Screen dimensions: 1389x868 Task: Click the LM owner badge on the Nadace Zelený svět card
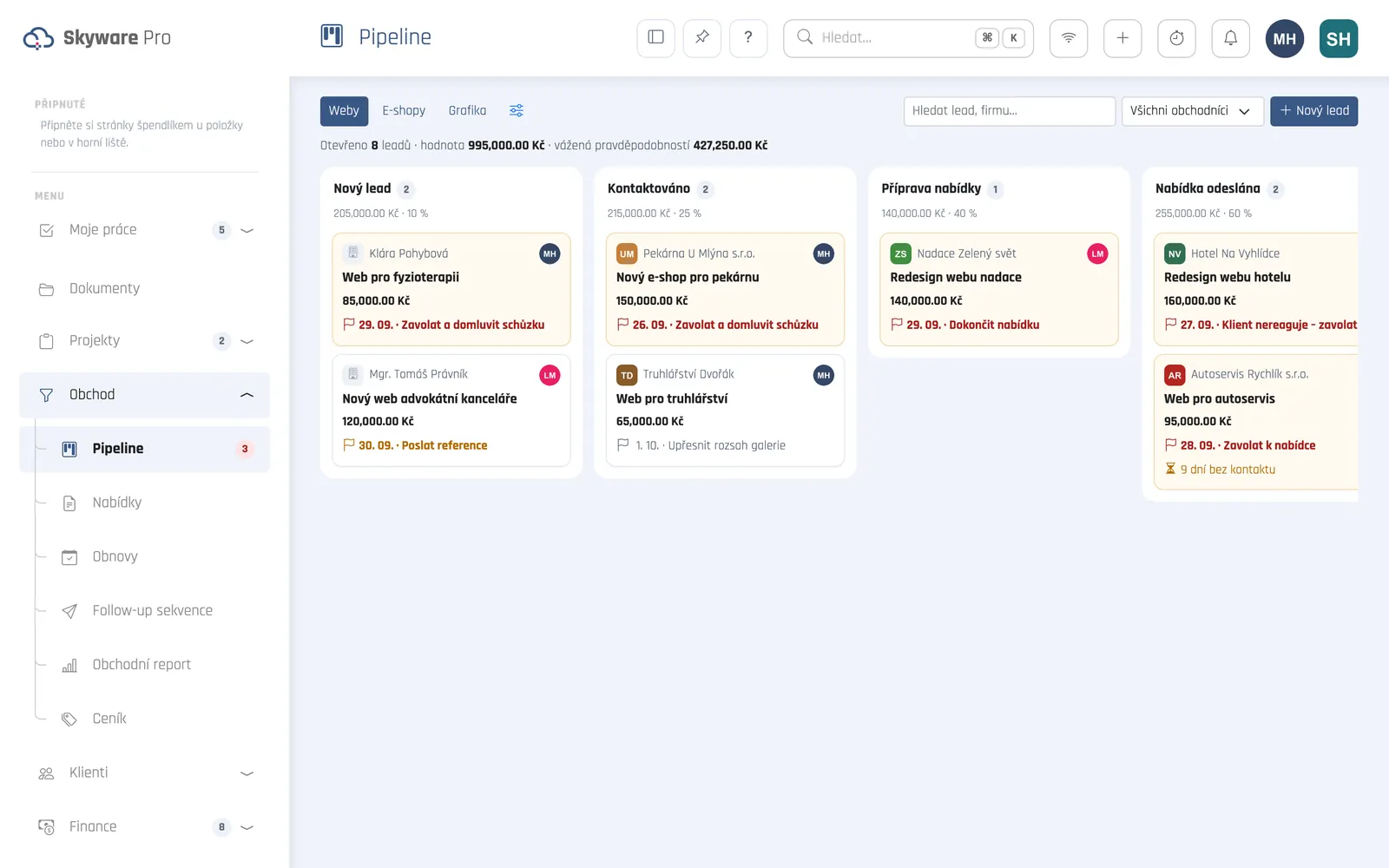[x=1097, y=253]
